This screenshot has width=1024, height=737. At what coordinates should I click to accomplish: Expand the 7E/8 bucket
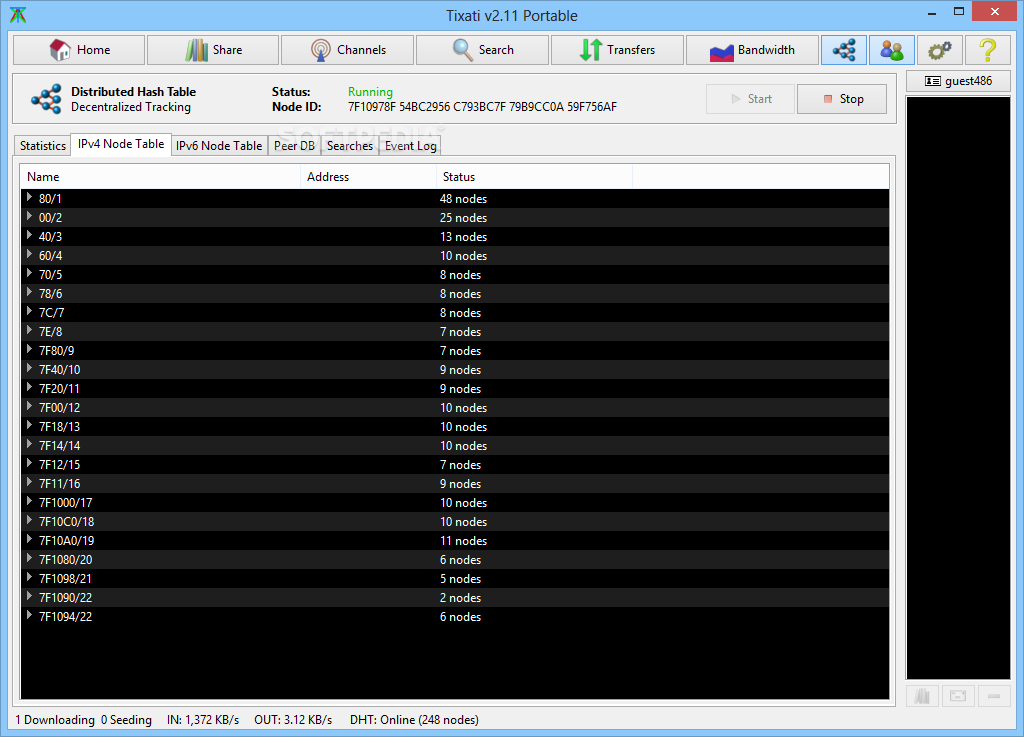tap(29, 330)
